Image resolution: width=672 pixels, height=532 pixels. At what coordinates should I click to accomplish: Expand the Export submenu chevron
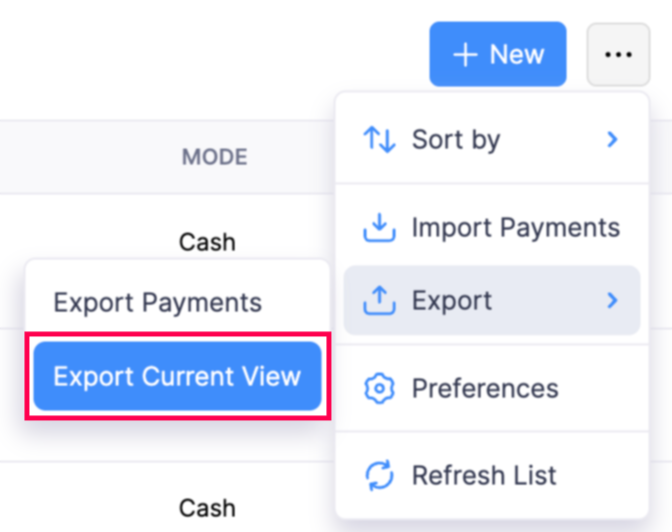[612, 300]
